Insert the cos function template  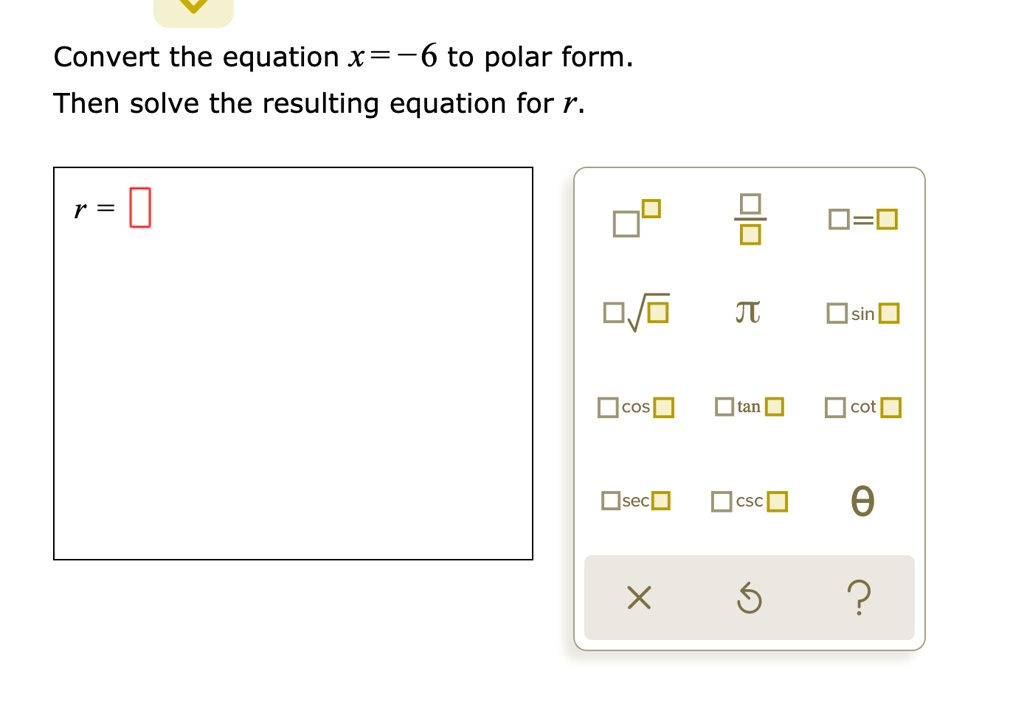point(634,406)
